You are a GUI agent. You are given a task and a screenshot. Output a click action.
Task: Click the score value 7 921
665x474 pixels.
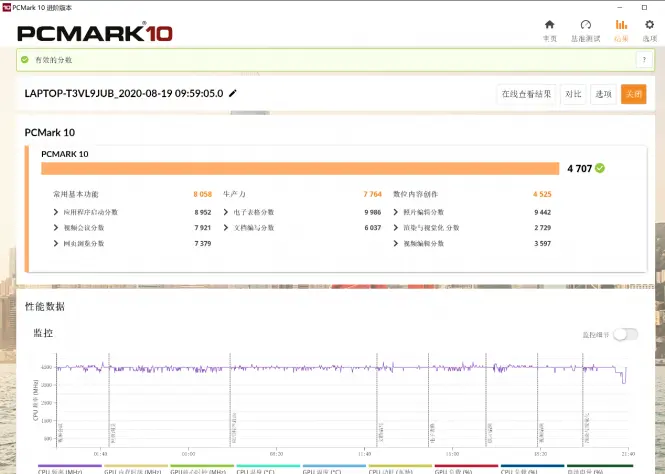coord(203,228)
